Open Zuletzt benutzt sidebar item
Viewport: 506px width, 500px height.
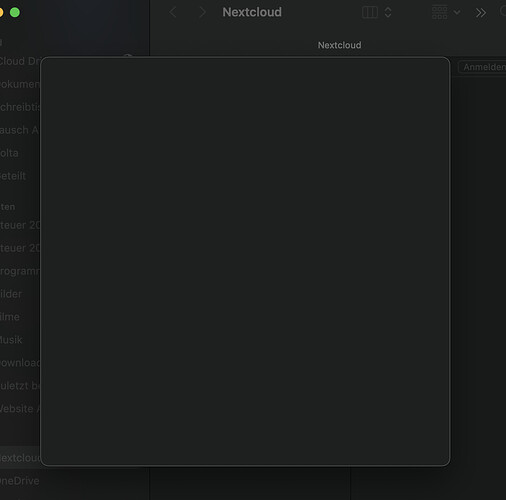[x=20, y=386]
